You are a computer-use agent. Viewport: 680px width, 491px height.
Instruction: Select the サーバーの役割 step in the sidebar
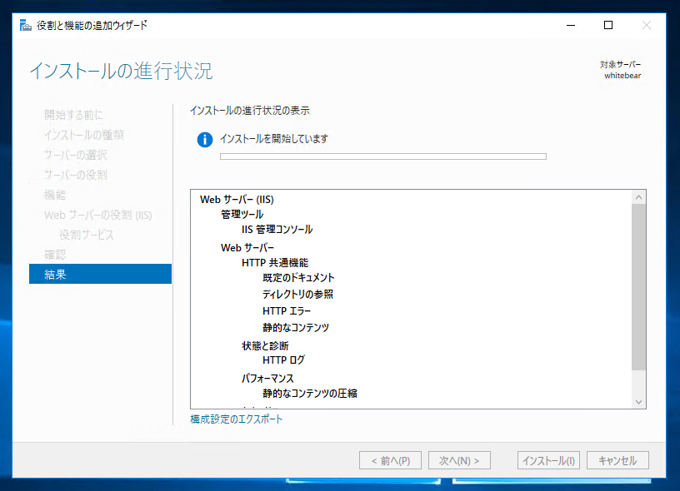click(75, 175)
